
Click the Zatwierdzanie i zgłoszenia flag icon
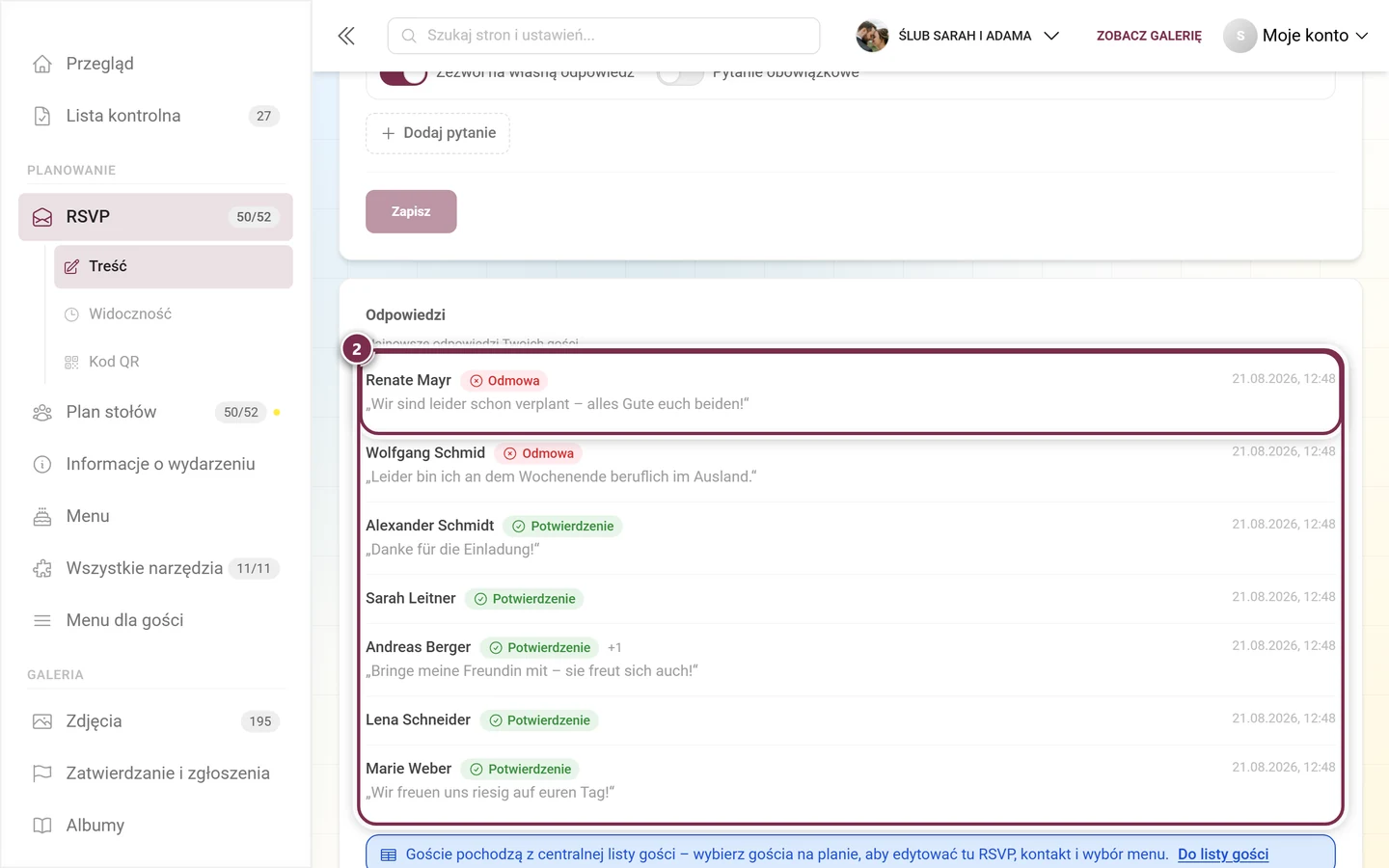point(42,773)
